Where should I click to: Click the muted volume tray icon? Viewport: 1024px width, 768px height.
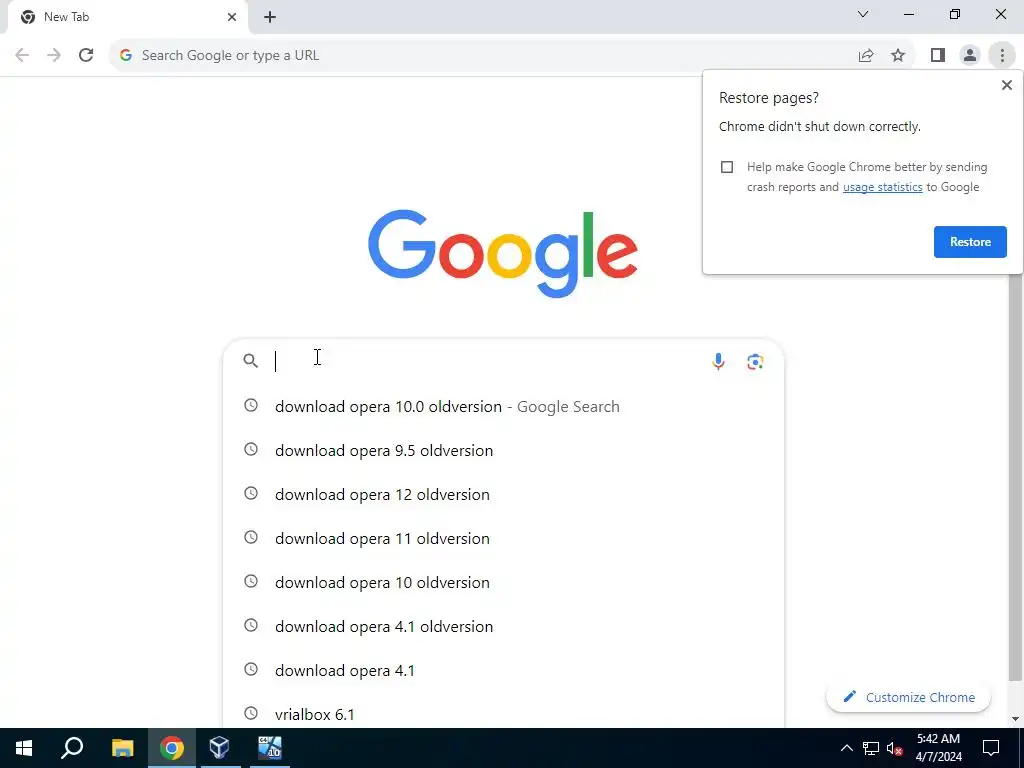click(x=895, y=748)
